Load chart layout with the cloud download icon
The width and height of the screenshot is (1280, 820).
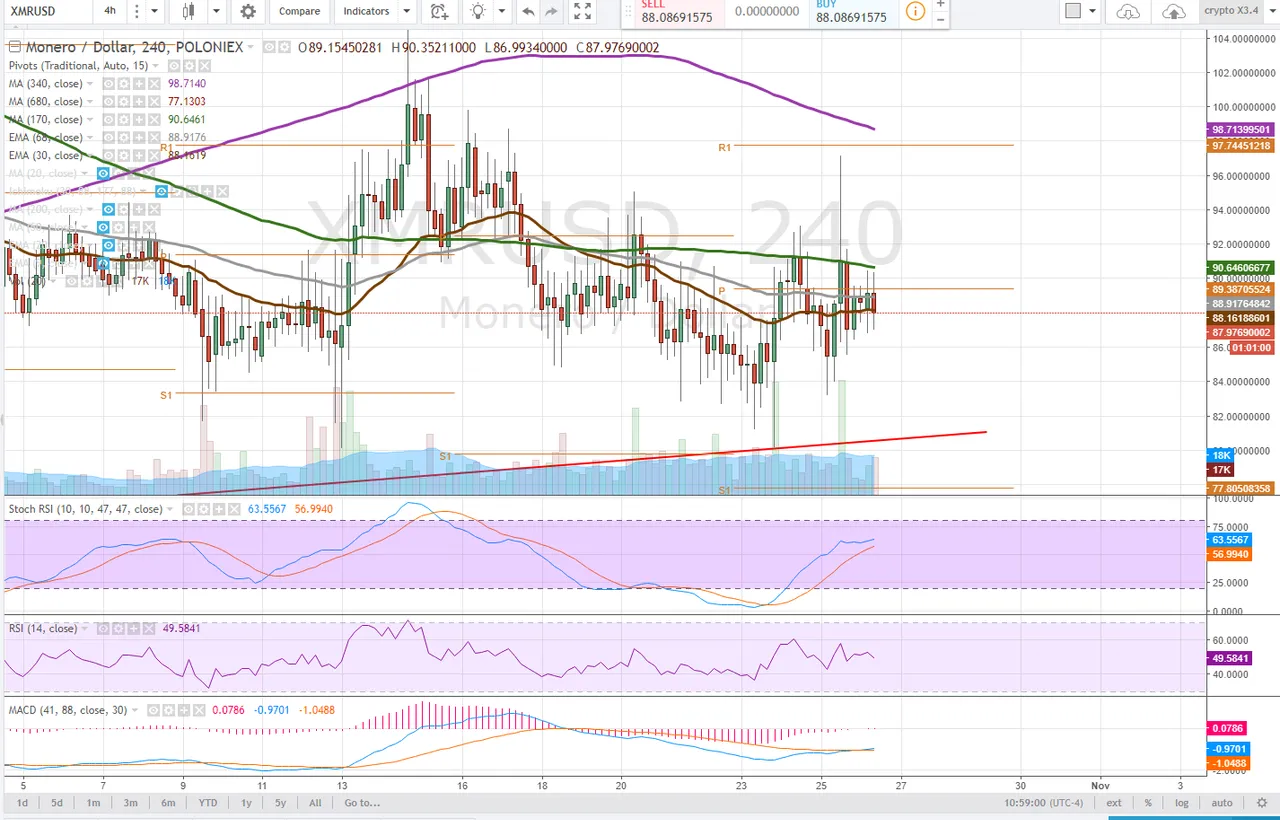click(1128, 11)
